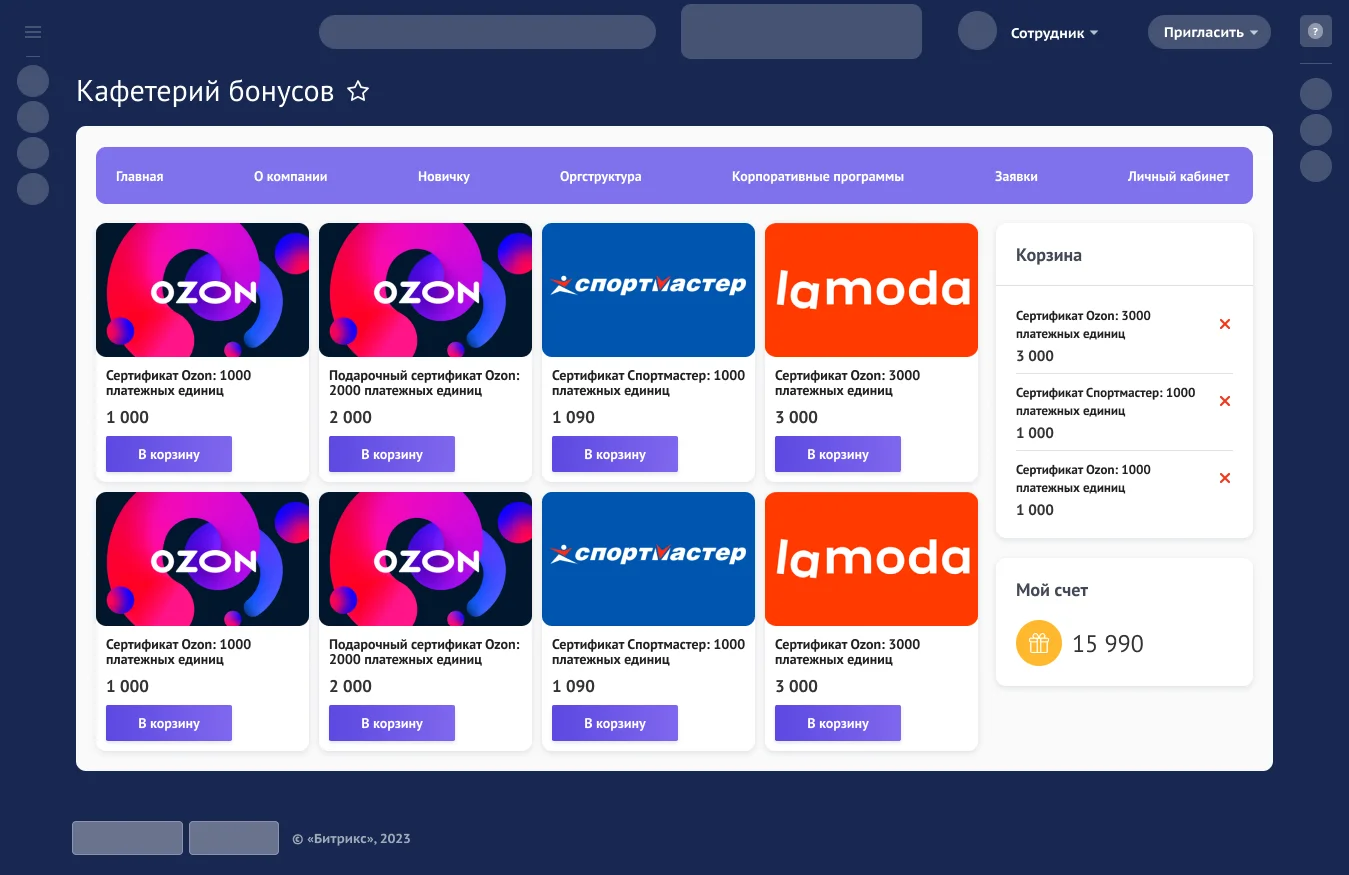
Task: Add bottom-row lamoda 3000 certificate to cart
Action: (x=838, y=723)
